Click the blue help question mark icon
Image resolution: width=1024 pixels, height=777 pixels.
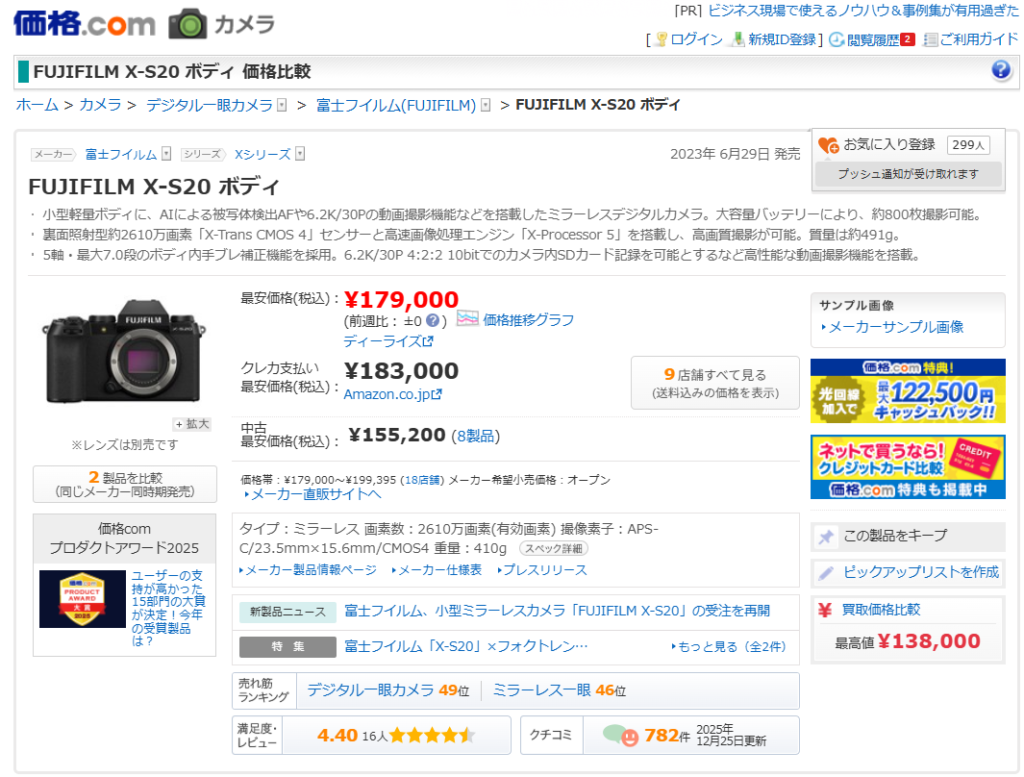tap(1001, 70)
